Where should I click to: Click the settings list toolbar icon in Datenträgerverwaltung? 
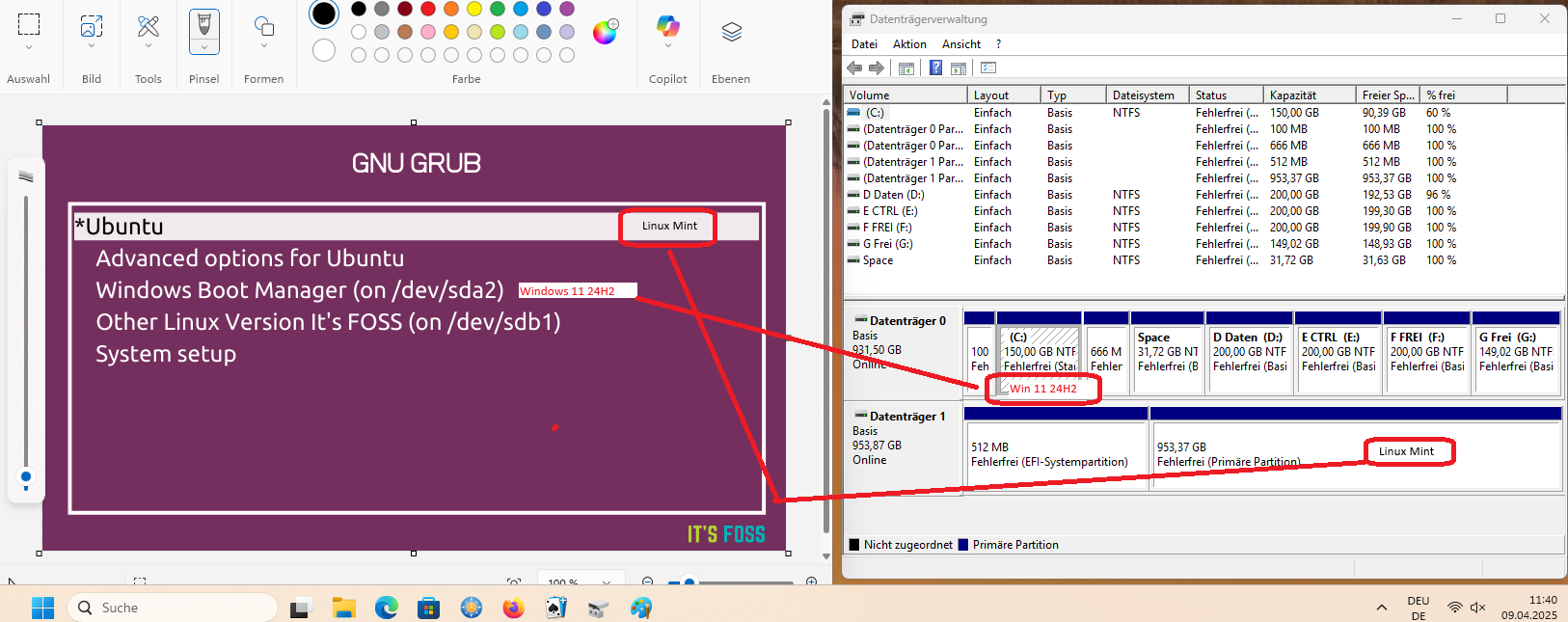(x=988, y=68)
